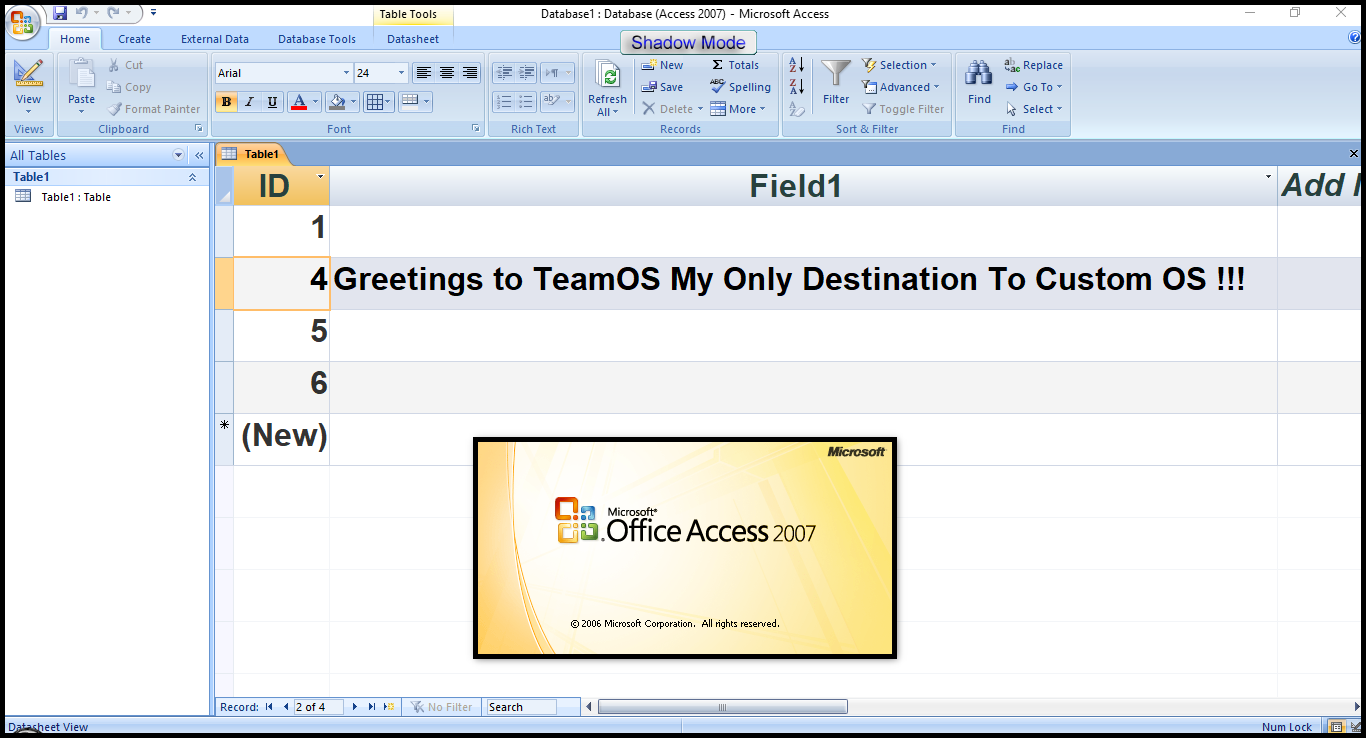1366x738 pixels.
Task: Center-align text in the Font group
Action: click(447, 73)
